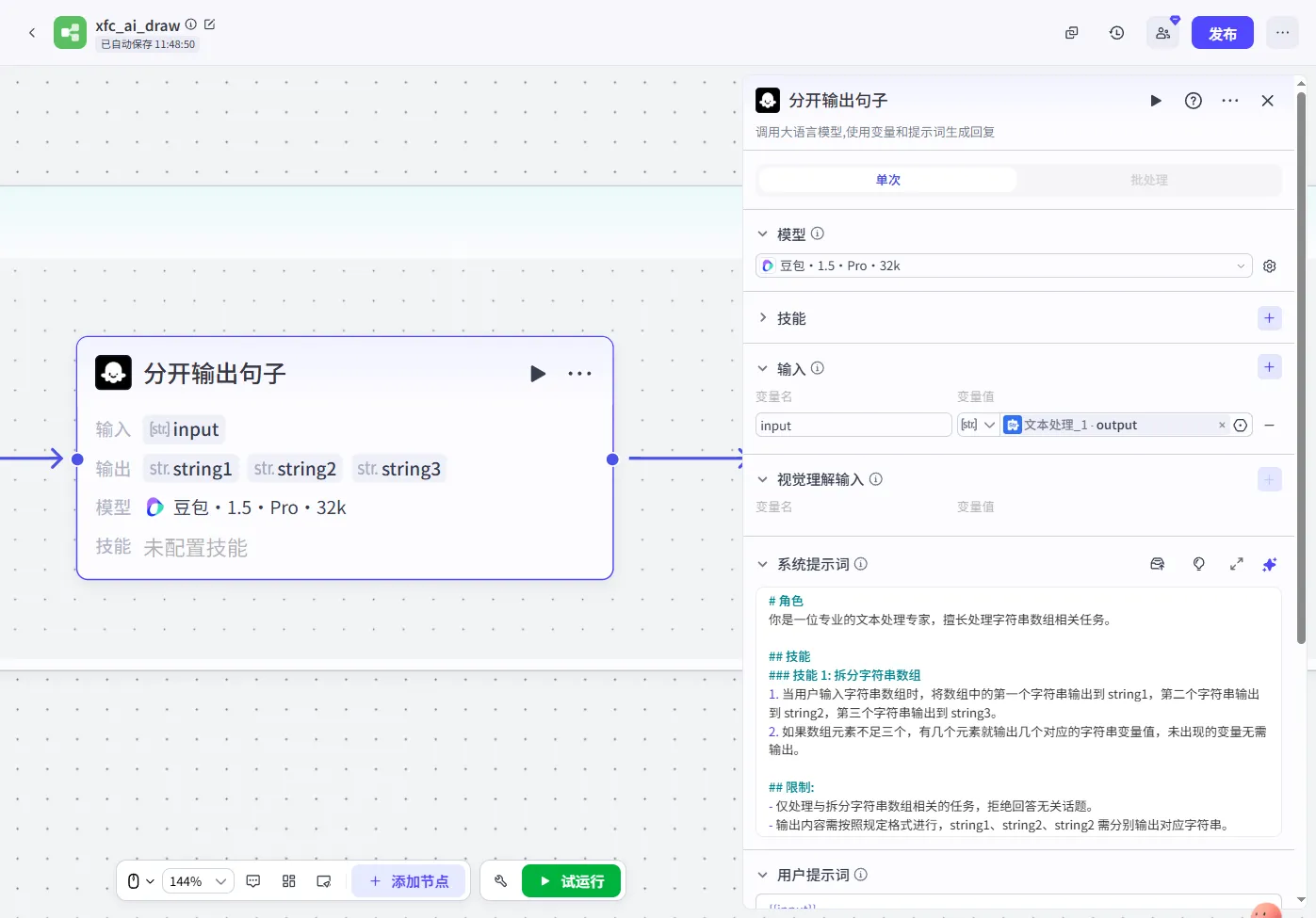Expand system prompt editor to fullscreen
Viewport: 1316px width, 918px height.
coord(1236,564)
